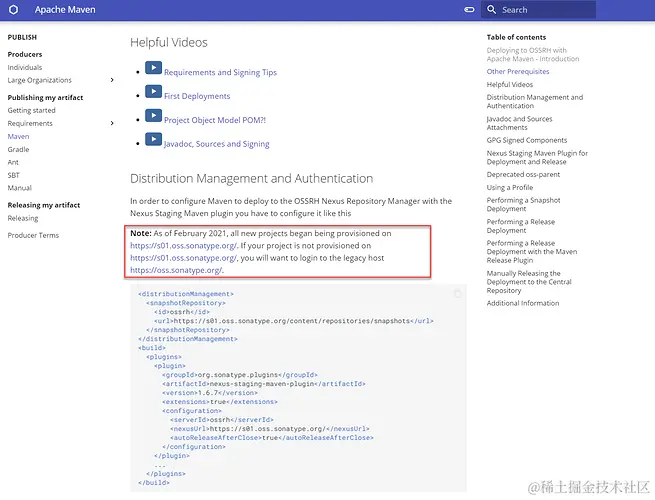Image resolution: width=655 pixels, height=500 pixels.
Task: Click the Helpful Videos page heading
Action: click(x=169, y=42)
